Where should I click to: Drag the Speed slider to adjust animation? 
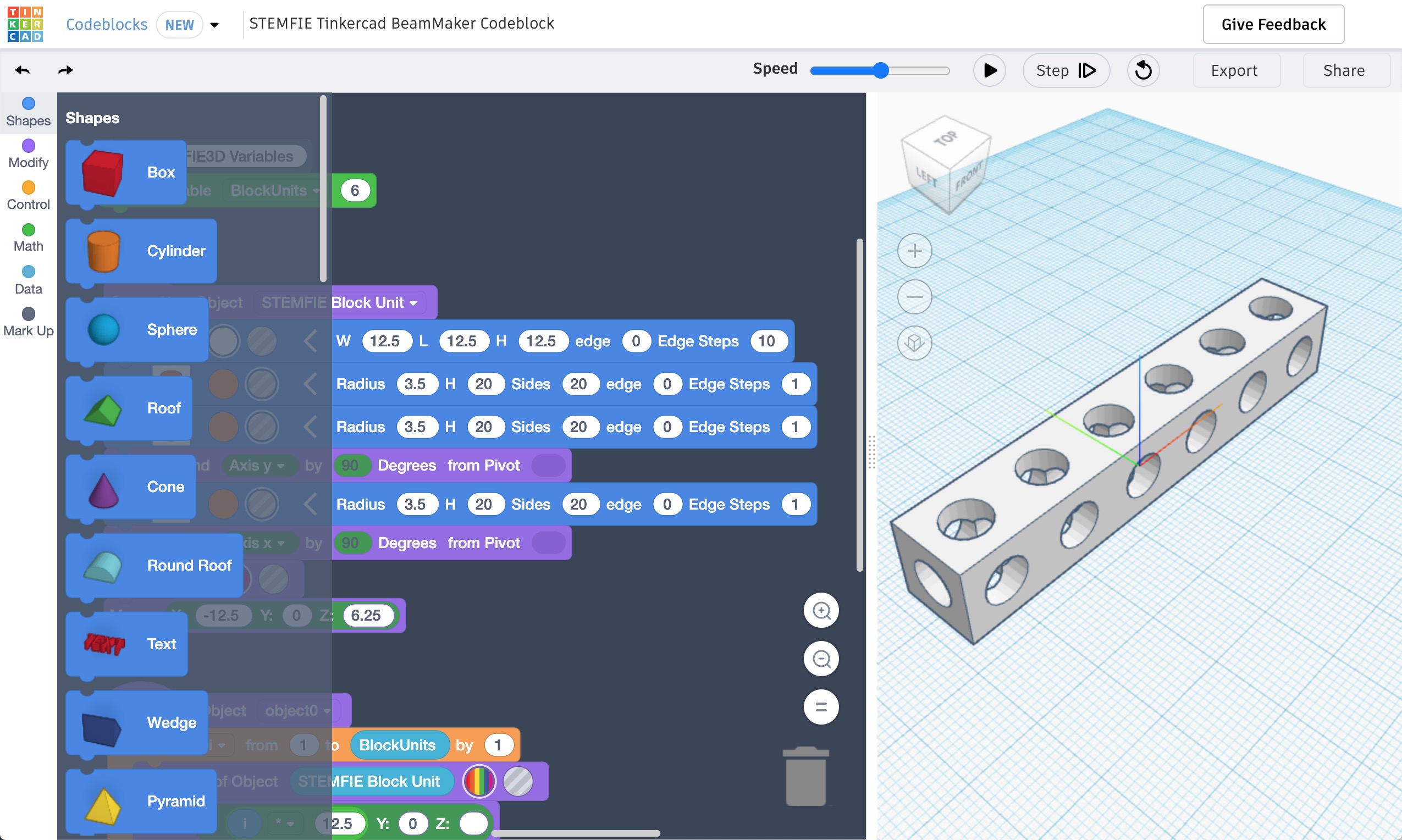(x=878, y=70)
